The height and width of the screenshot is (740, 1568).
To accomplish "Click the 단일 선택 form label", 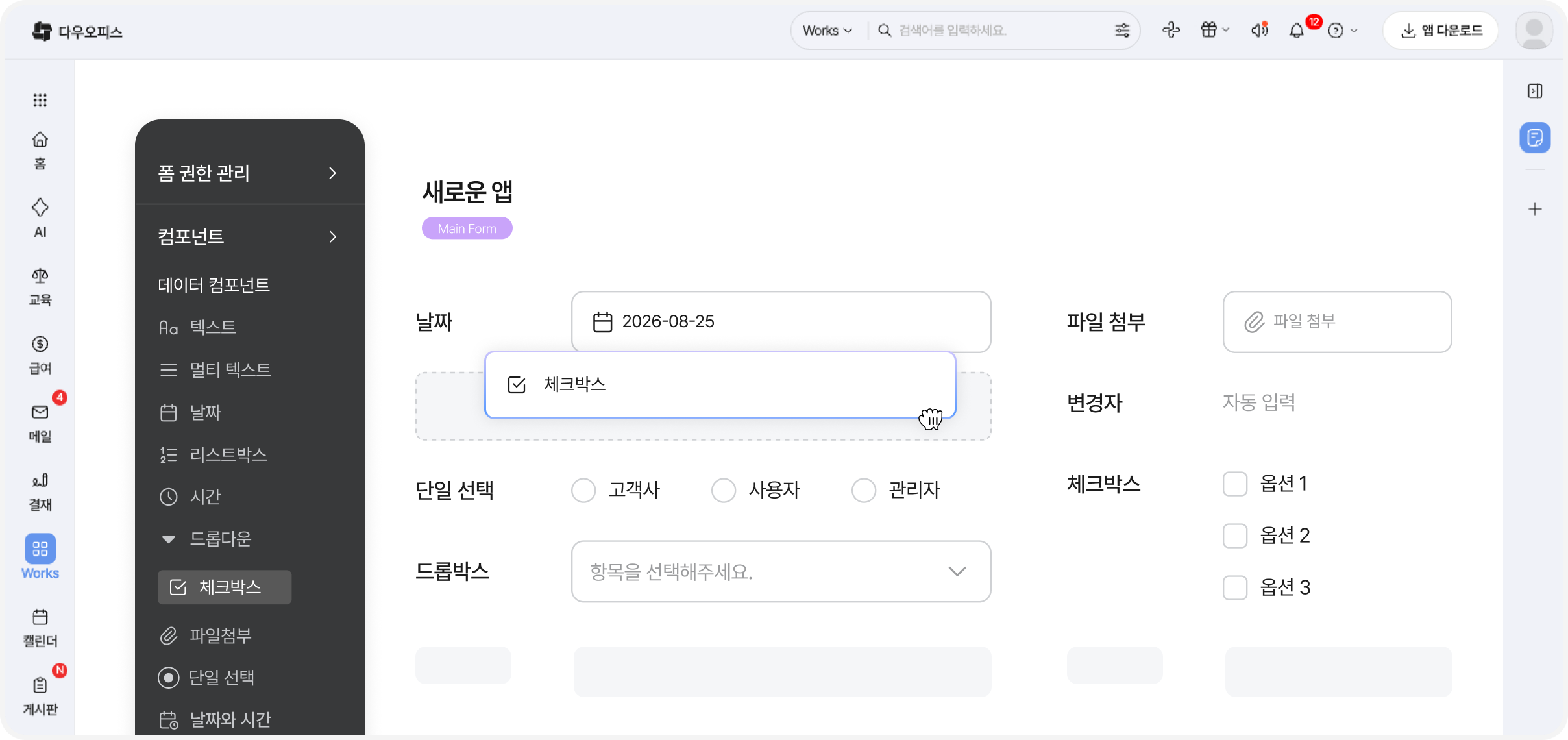I will (x=454, y=490).
